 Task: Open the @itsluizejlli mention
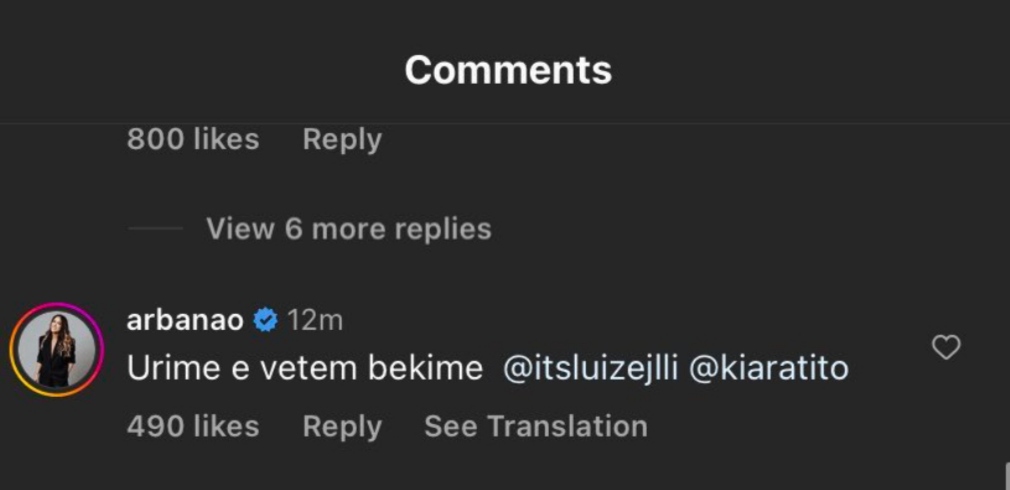(x=590, y=368)
